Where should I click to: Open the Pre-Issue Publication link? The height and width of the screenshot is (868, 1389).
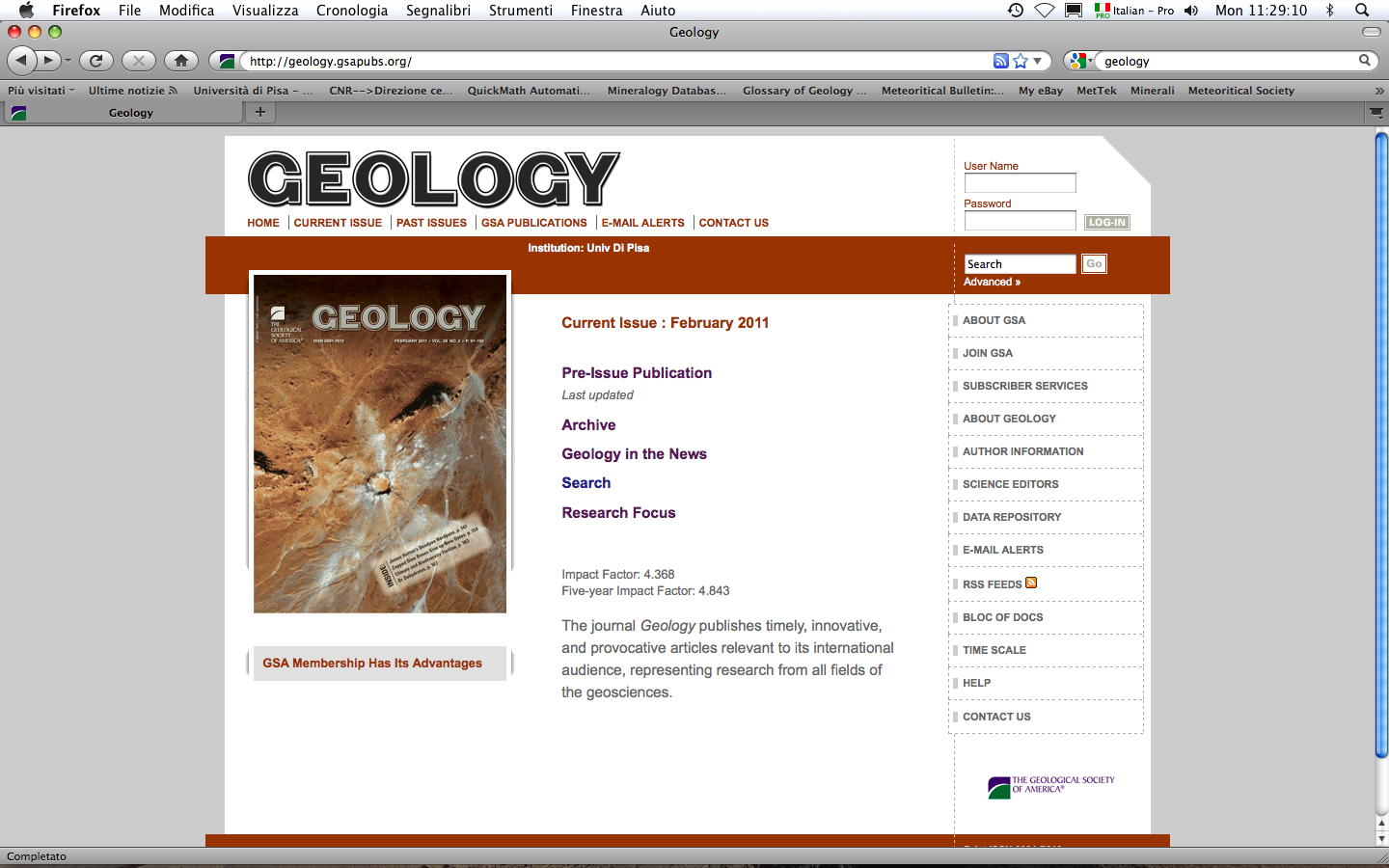tap(637, 373)
